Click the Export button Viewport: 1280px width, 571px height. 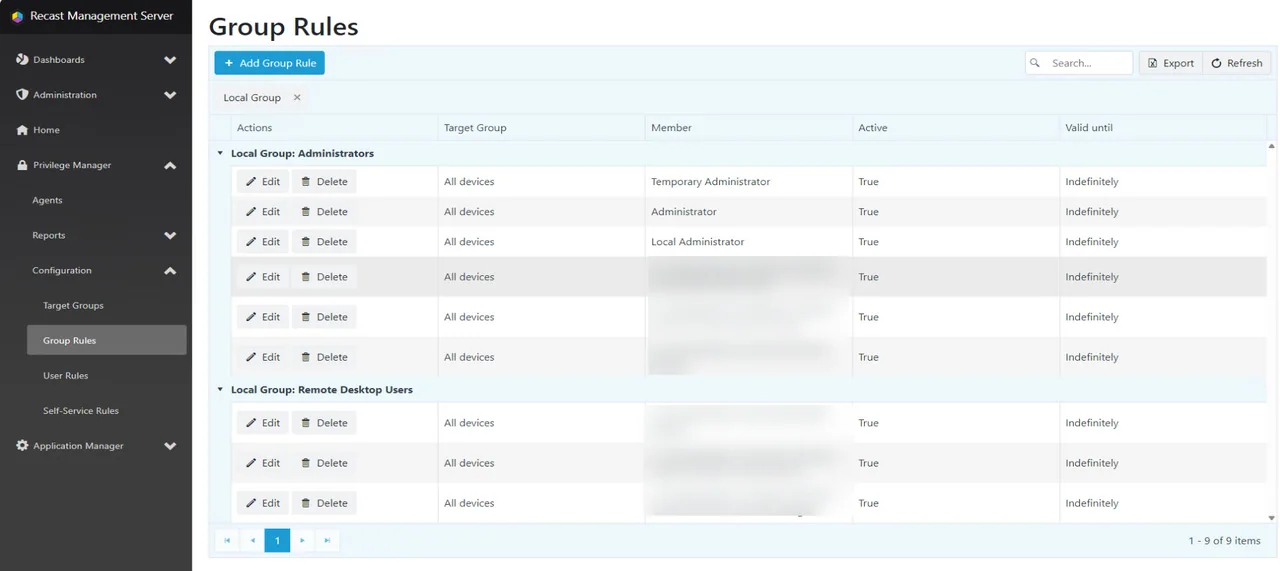1171,63
